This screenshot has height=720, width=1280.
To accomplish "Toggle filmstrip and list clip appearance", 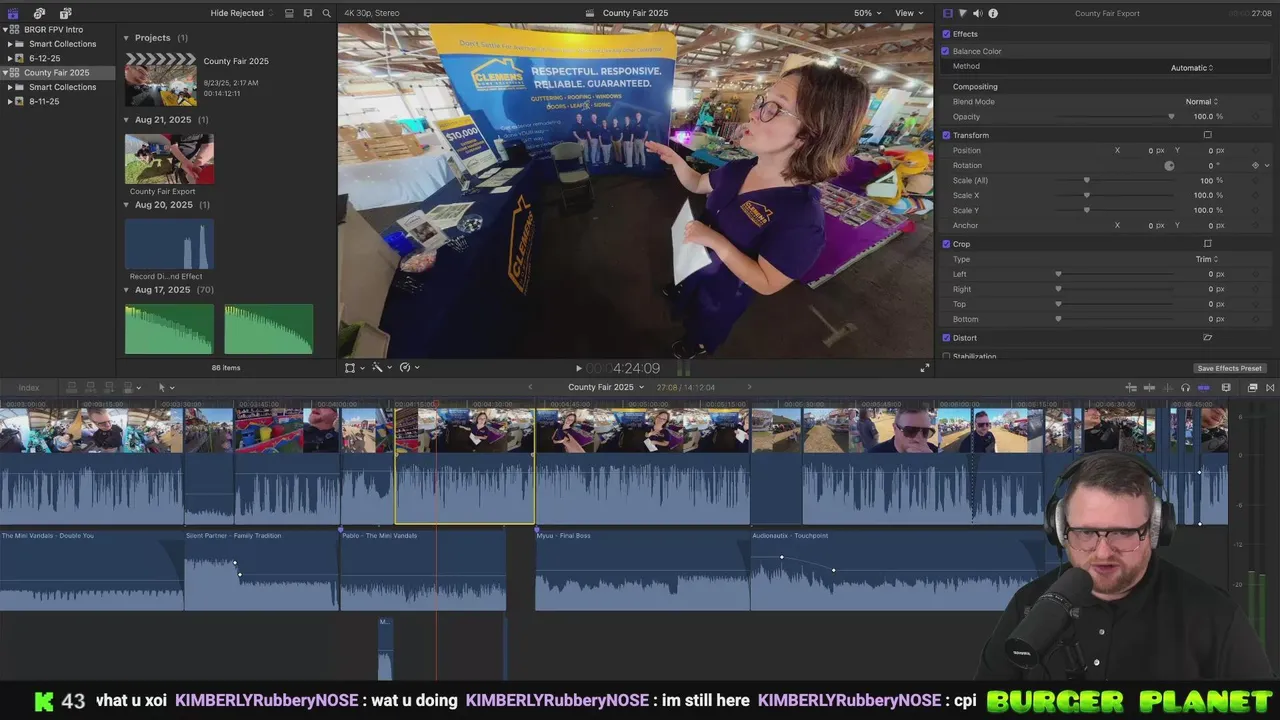I will coord(289,13).
